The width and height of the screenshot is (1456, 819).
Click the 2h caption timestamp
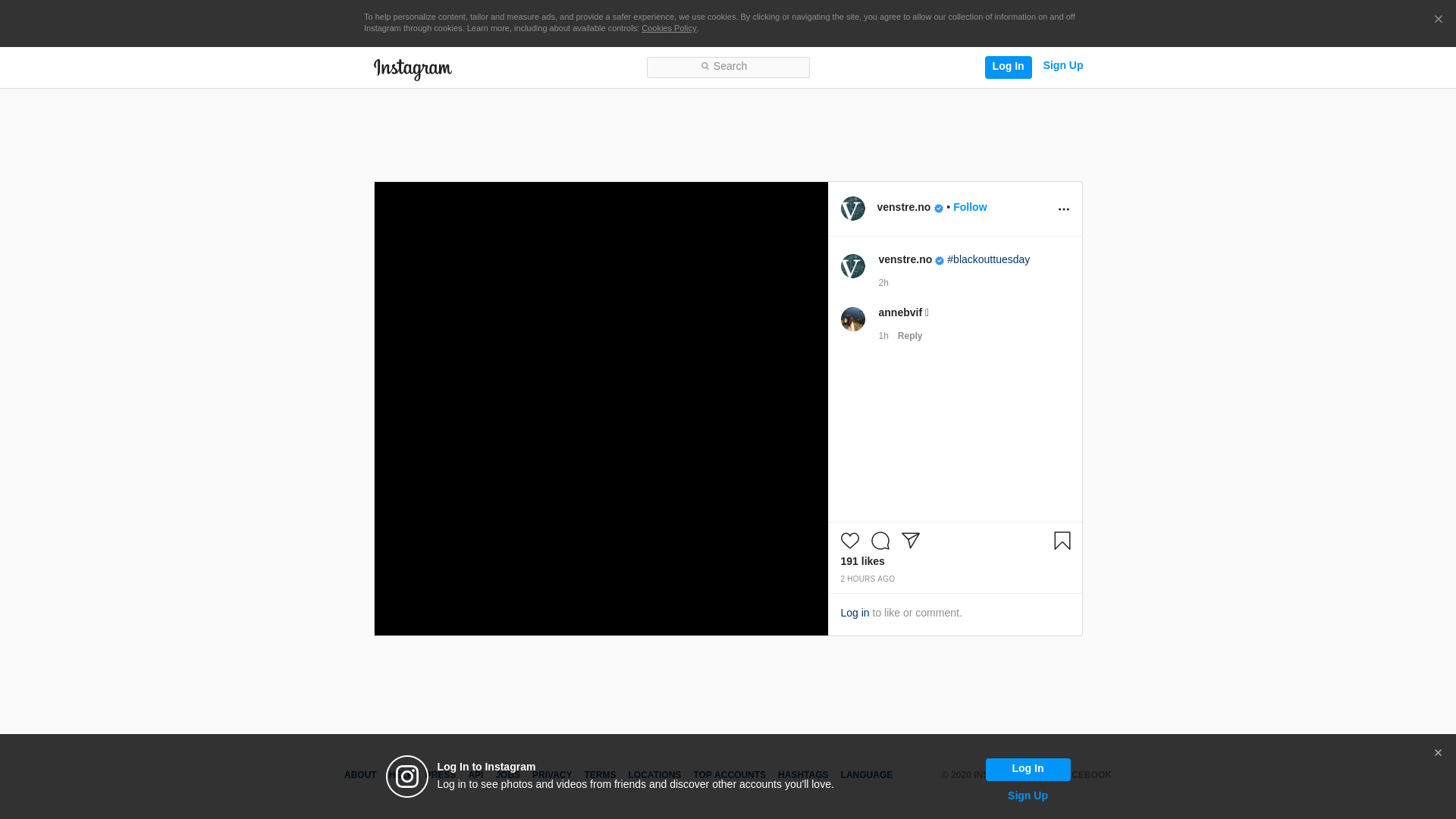(883, 283)
